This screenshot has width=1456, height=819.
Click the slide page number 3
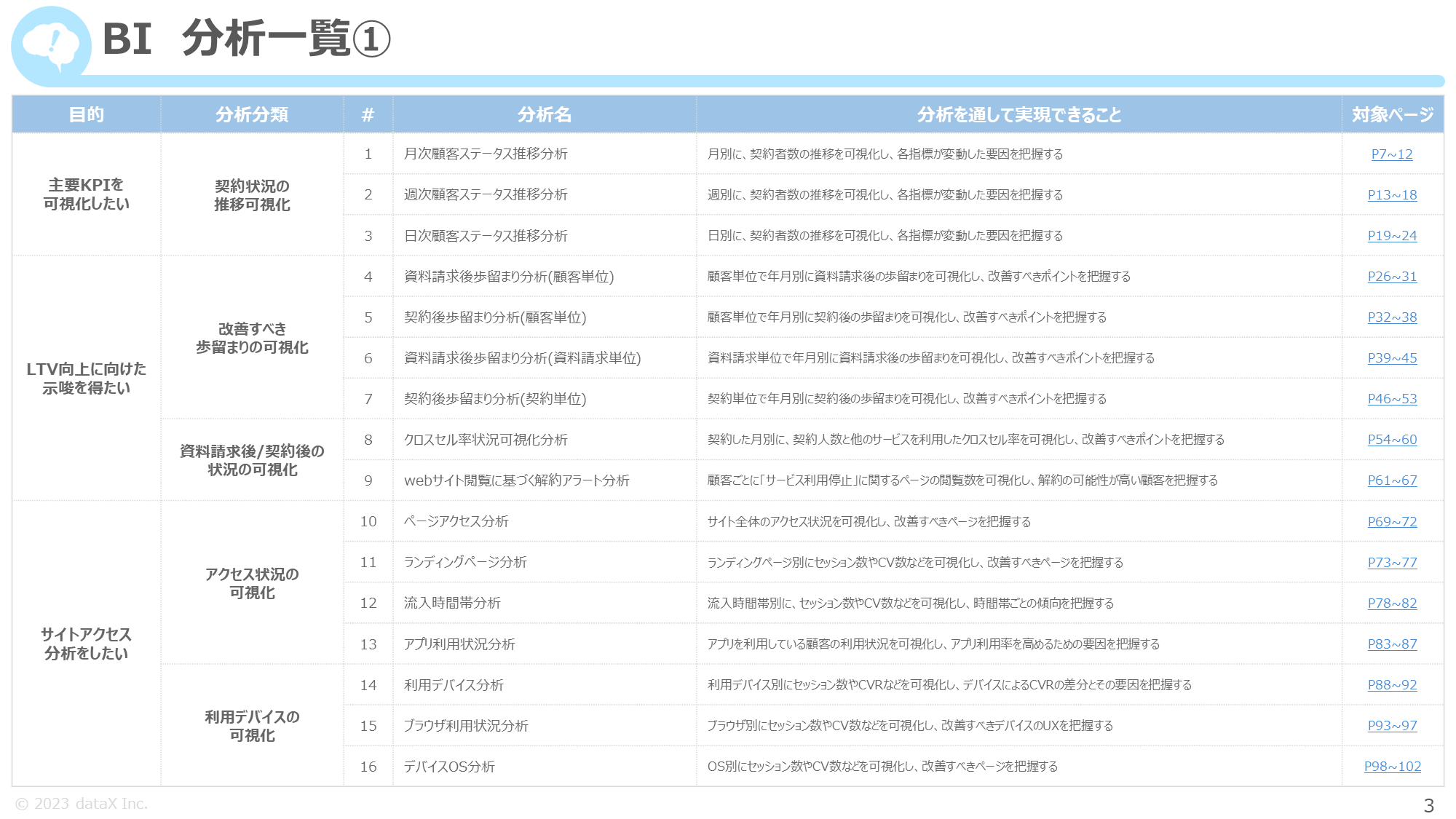(x=1428, y=806)
